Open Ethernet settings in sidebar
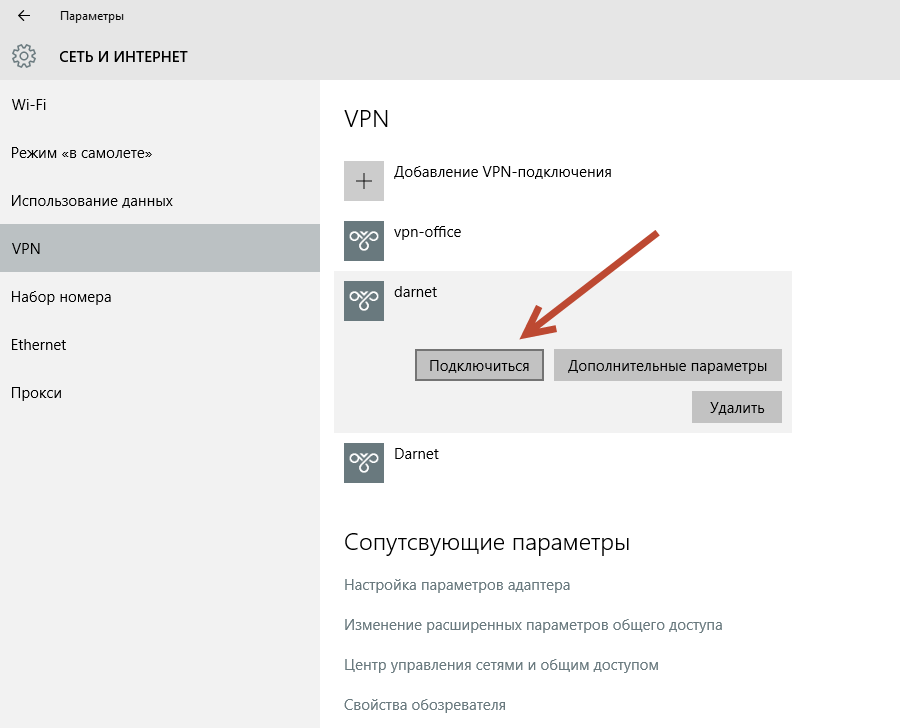Image resolution: width=900 pixels, height=728 pixels. point(38,345)
